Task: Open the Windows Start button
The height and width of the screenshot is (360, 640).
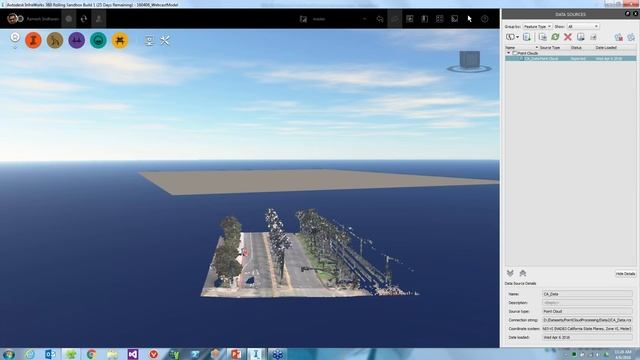Action: (9, 354)
